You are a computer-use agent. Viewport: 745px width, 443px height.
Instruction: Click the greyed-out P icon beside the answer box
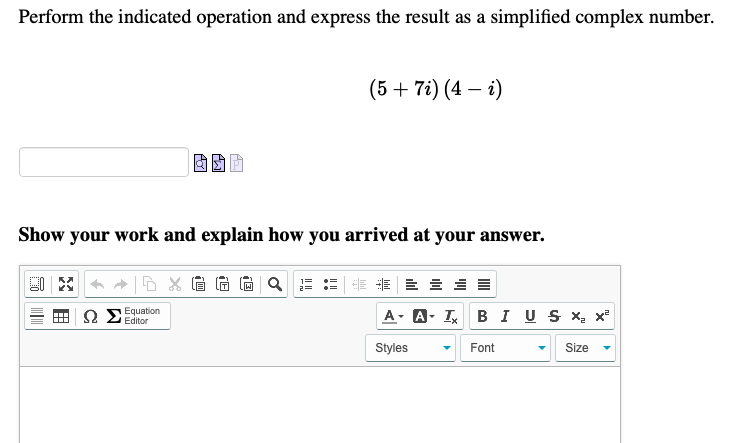pyautogui.click(x=236, y=163)
